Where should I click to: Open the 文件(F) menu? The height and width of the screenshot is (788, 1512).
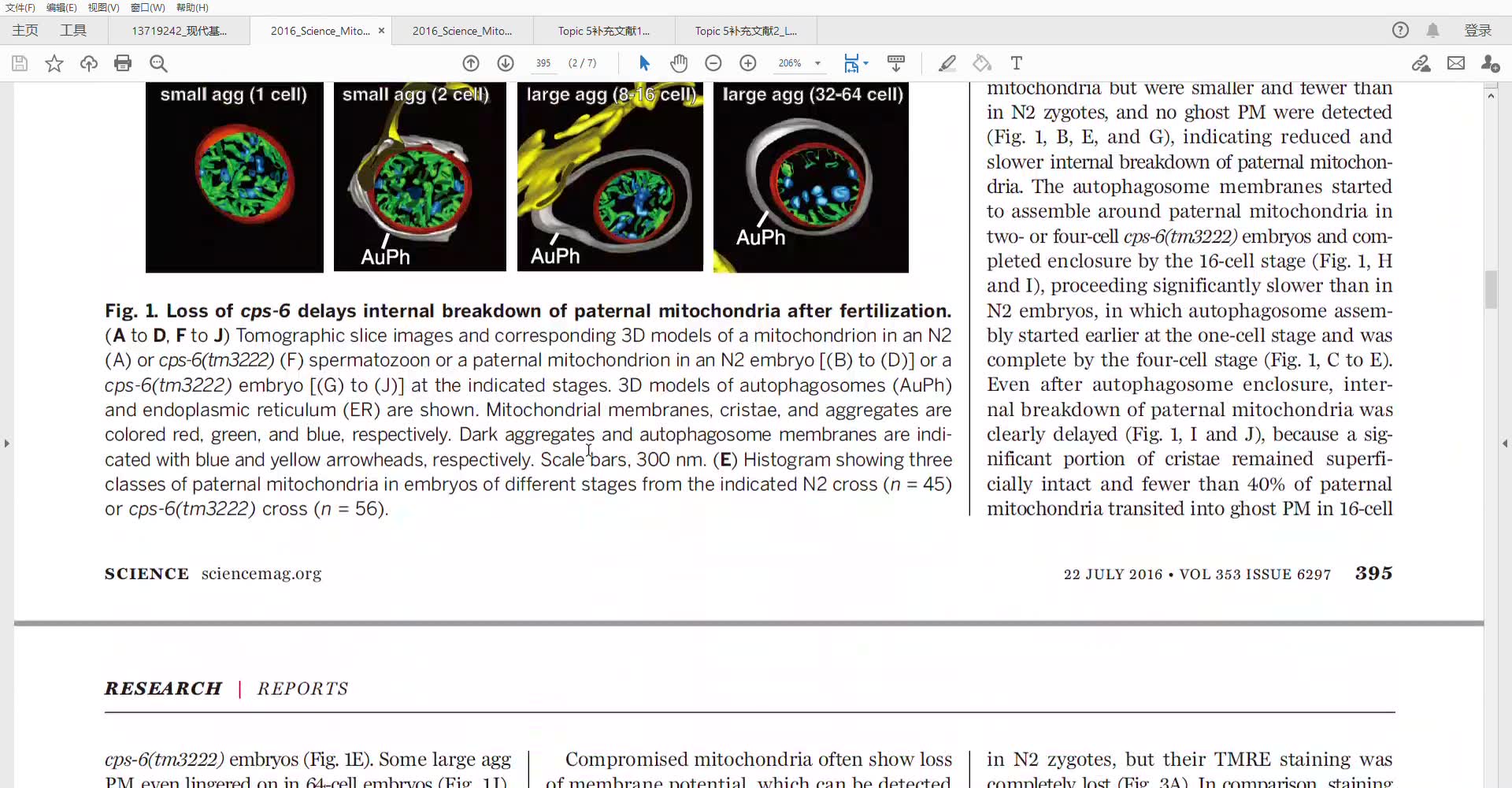[x=20, y=7]
